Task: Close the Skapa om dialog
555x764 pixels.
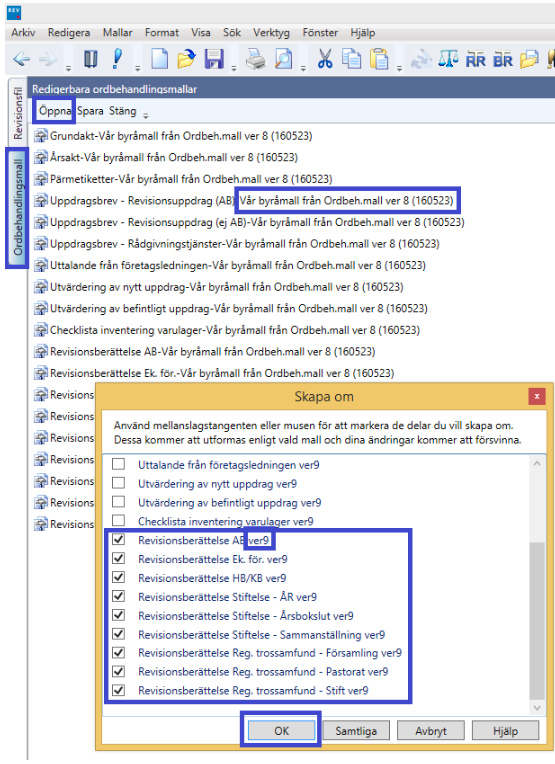Action: point(536,397)
